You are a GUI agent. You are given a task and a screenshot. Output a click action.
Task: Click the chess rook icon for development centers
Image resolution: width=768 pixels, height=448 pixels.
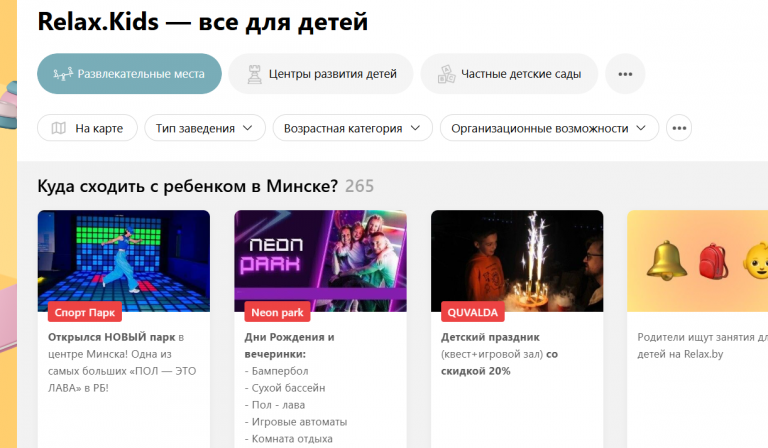click(x=254, y=74)
